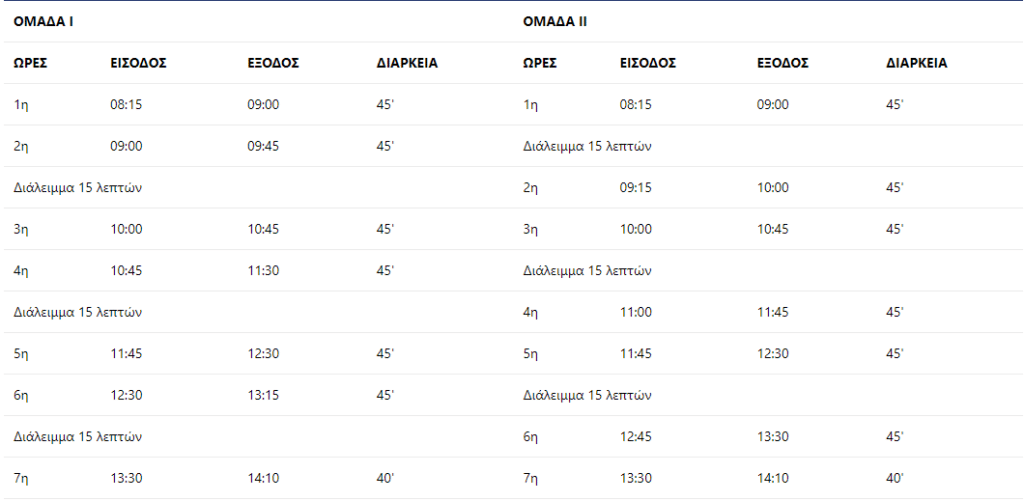Click the ΟΜΑΔΑ Ι table heading

click(44, 22)
